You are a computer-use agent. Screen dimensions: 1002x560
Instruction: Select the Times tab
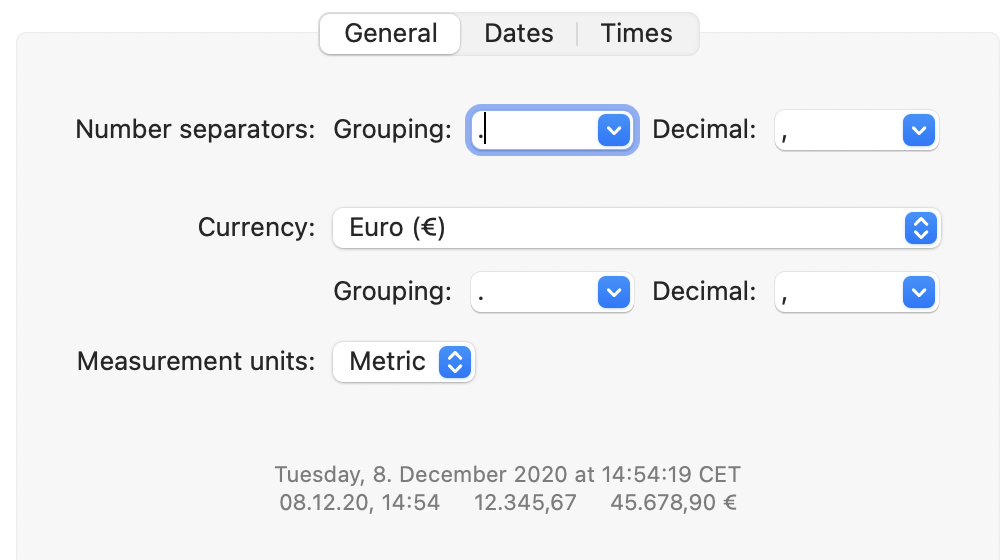[636, 34]
